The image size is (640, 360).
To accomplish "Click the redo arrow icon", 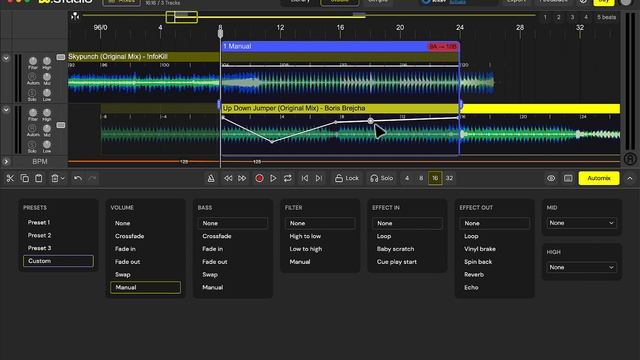I will click(x=93, y=178).
